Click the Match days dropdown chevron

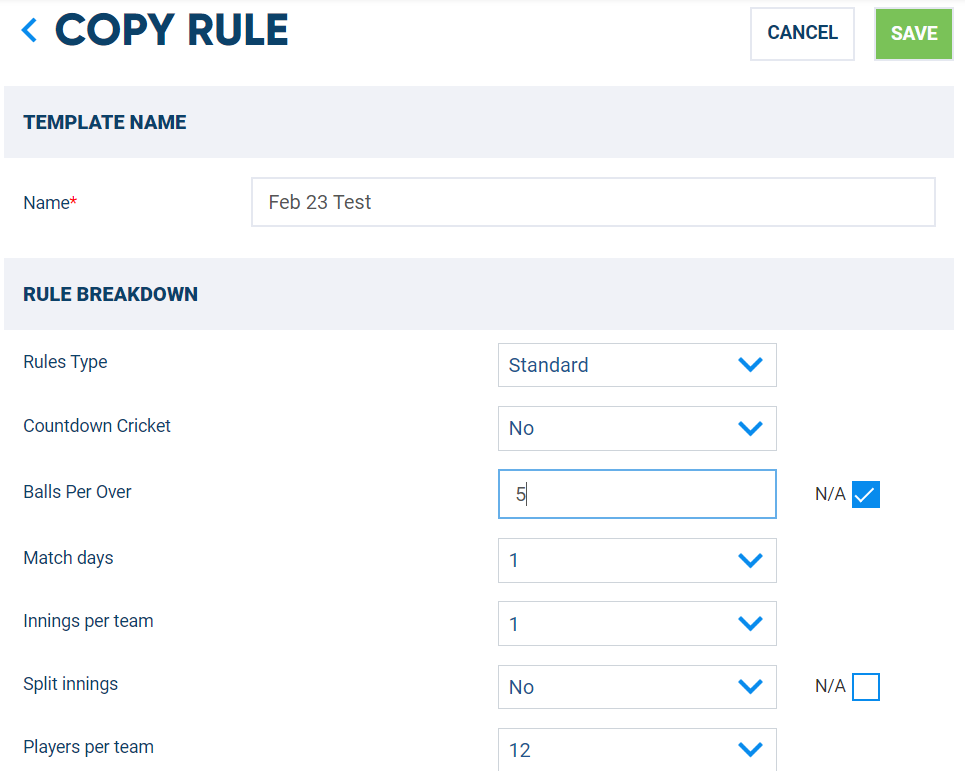tap(750, 560)
